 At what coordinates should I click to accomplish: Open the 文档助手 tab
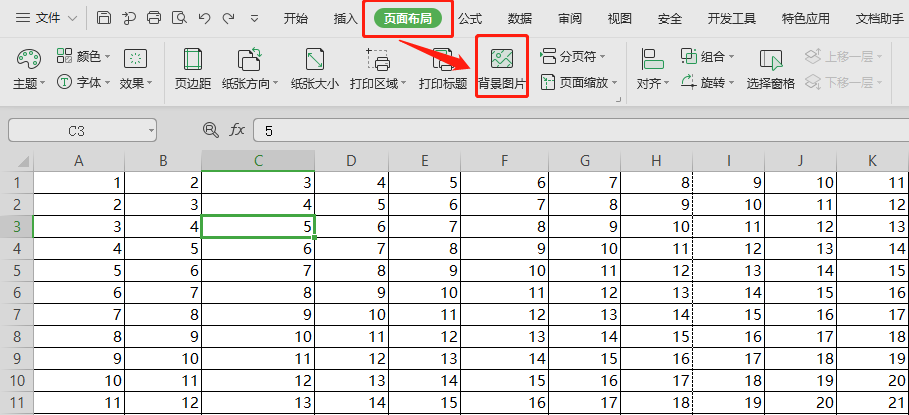[880, 19]
